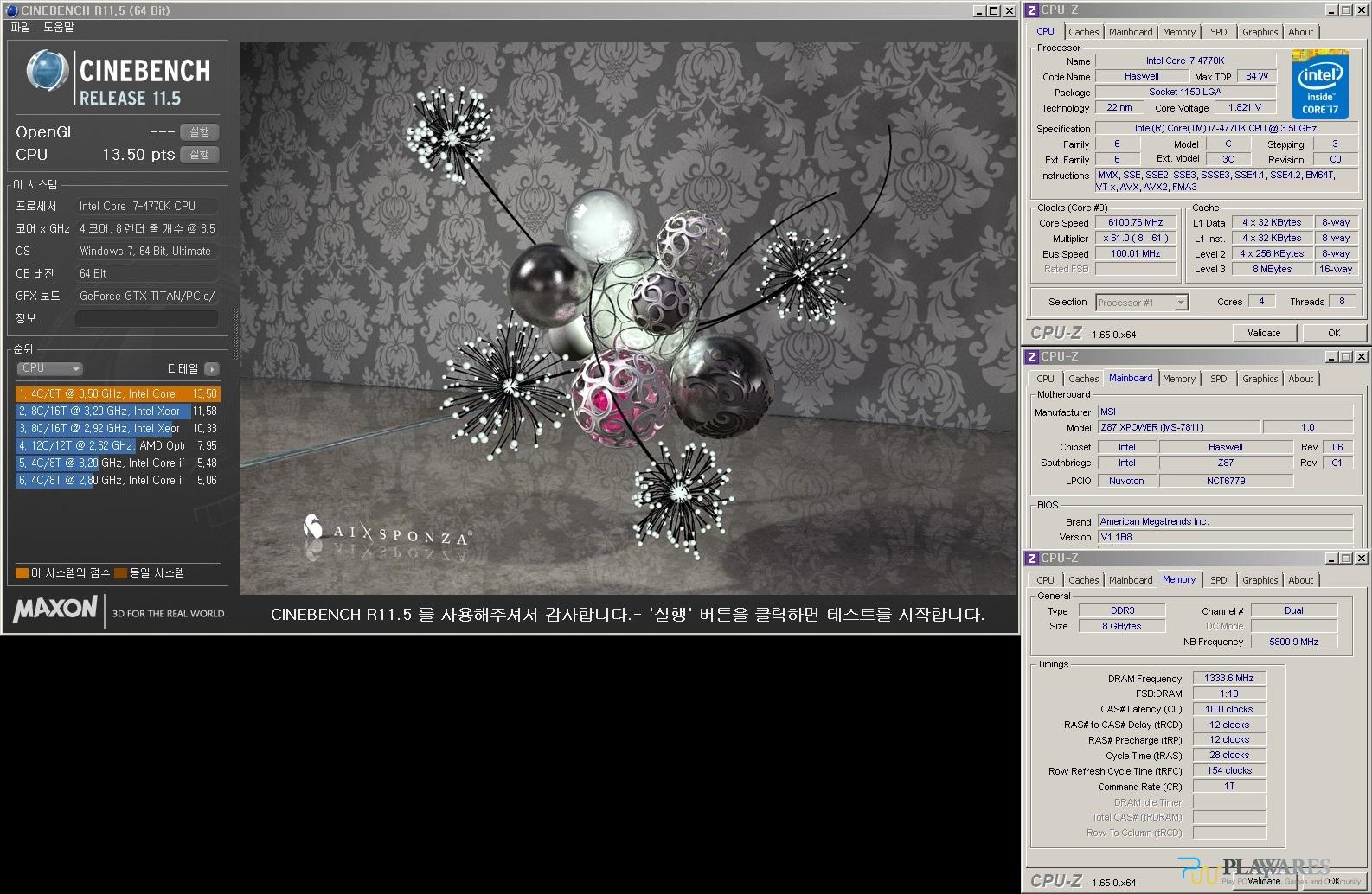The image size is (1372, 894).
Task: Click the Memory CPU-Z title bar Z icon
Action: (1031, 559)
